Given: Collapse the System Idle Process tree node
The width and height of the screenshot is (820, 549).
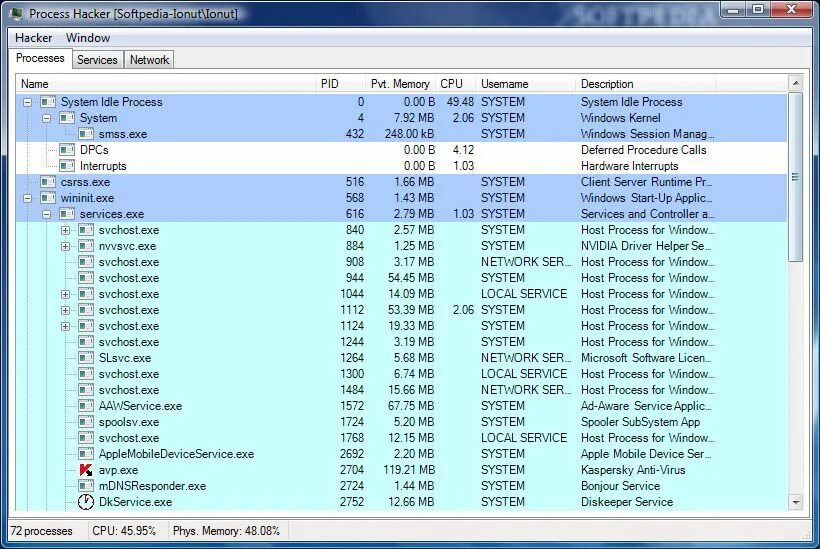Looking at the screenshot, I should point(27,102).
